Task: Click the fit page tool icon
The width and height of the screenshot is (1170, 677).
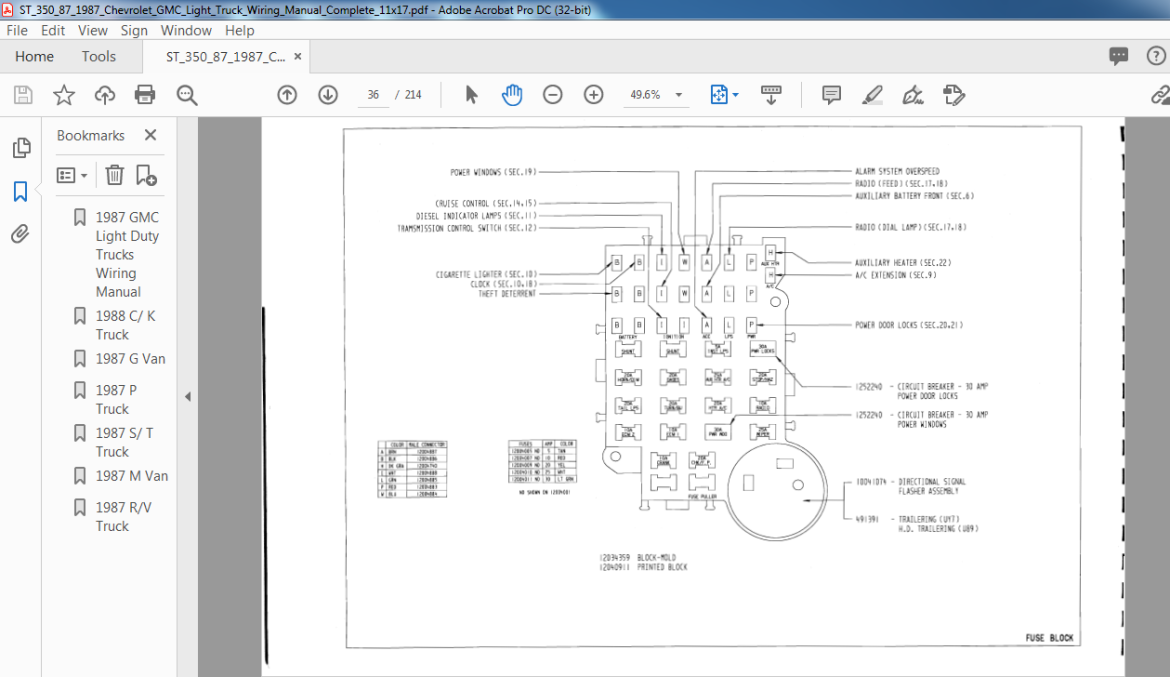Action: pyautogui.click(x=719, y=95)
